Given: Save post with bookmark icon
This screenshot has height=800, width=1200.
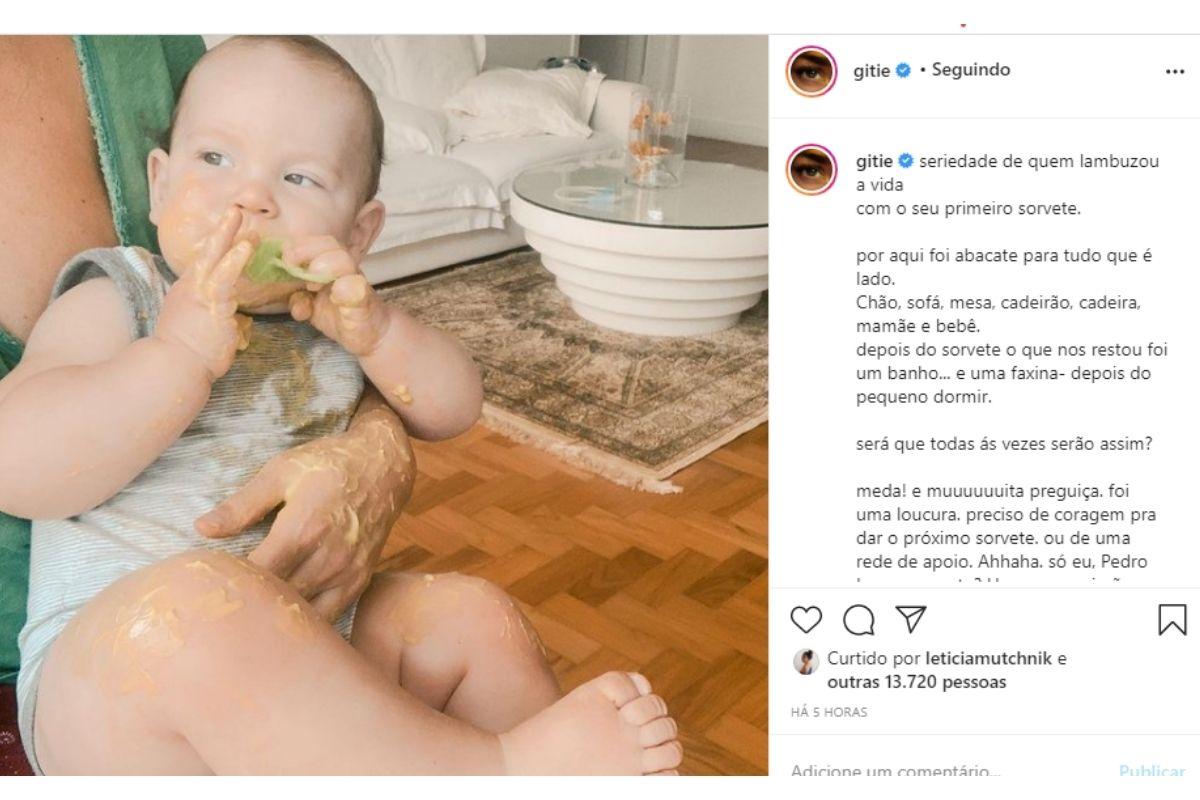Looking at the screenshot, I should [x=1172, y=620].
